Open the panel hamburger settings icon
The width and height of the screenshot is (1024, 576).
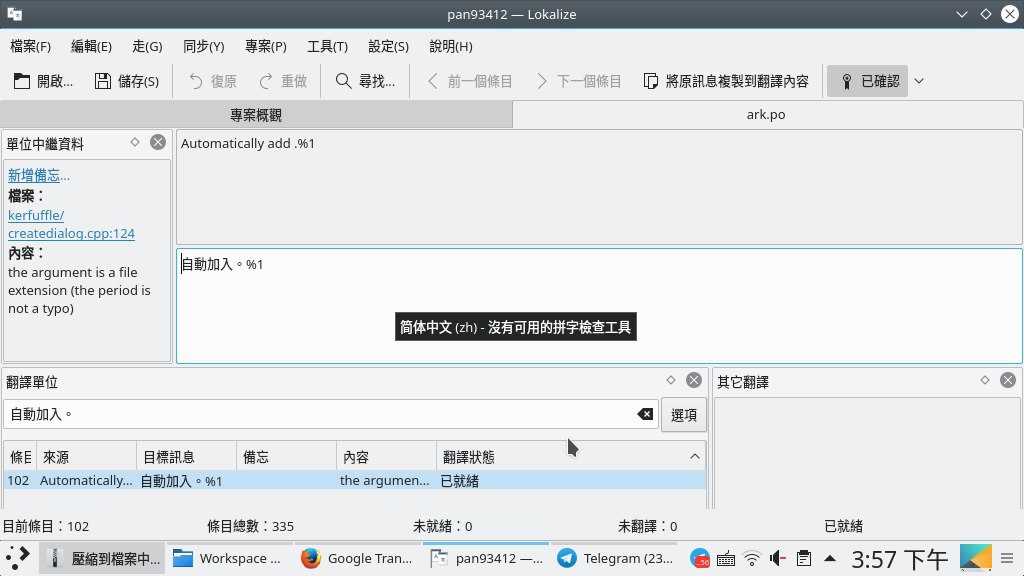[x=1007, y=558]
